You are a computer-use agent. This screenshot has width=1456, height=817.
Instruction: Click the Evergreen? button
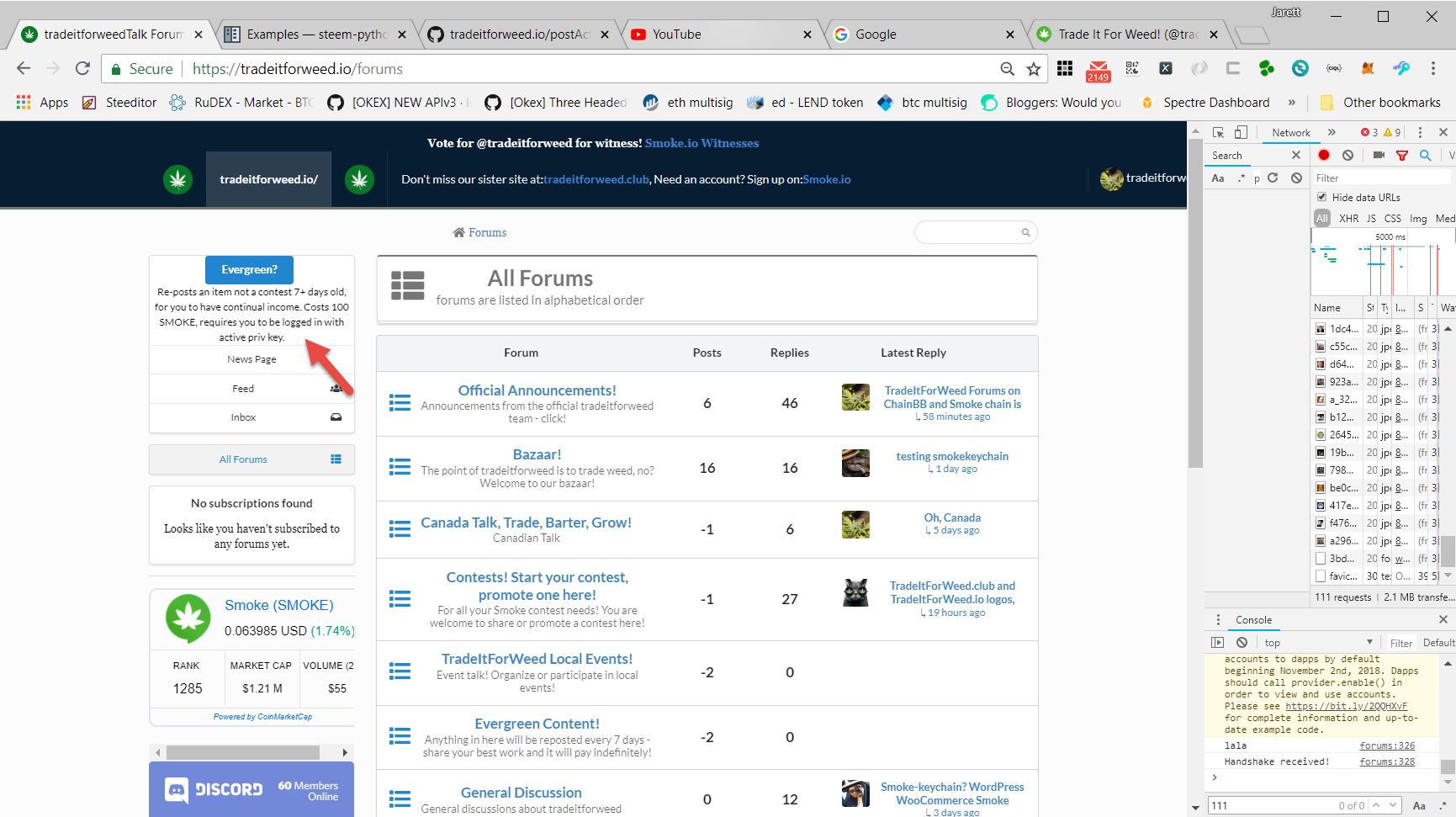(x=250, y=269)
